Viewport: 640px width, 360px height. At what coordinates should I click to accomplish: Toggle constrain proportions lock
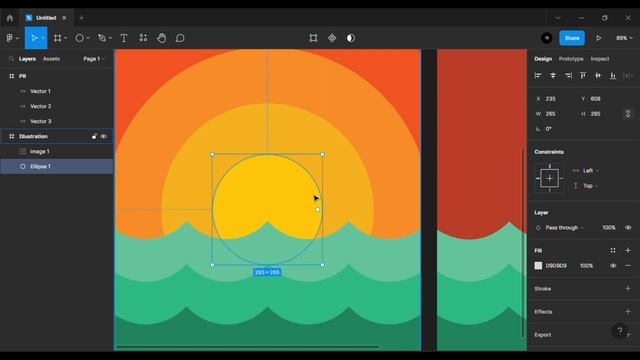pos(628,114)
